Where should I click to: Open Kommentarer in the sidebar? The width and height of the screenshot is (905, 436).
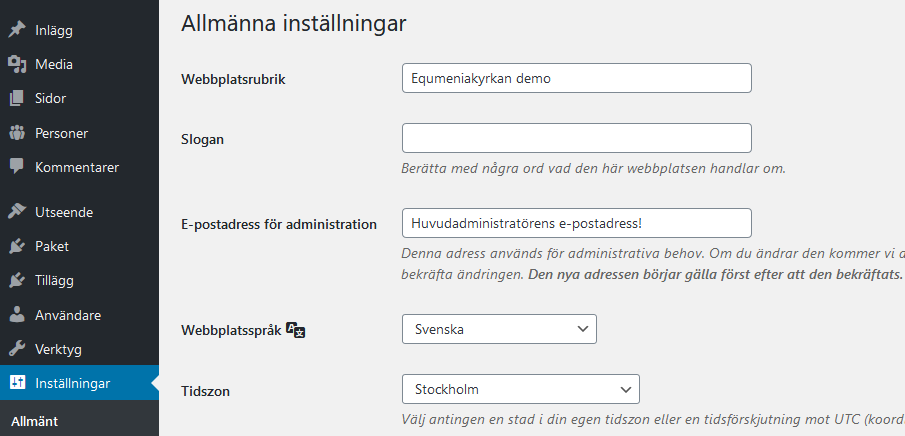click(x=79, y=167)
